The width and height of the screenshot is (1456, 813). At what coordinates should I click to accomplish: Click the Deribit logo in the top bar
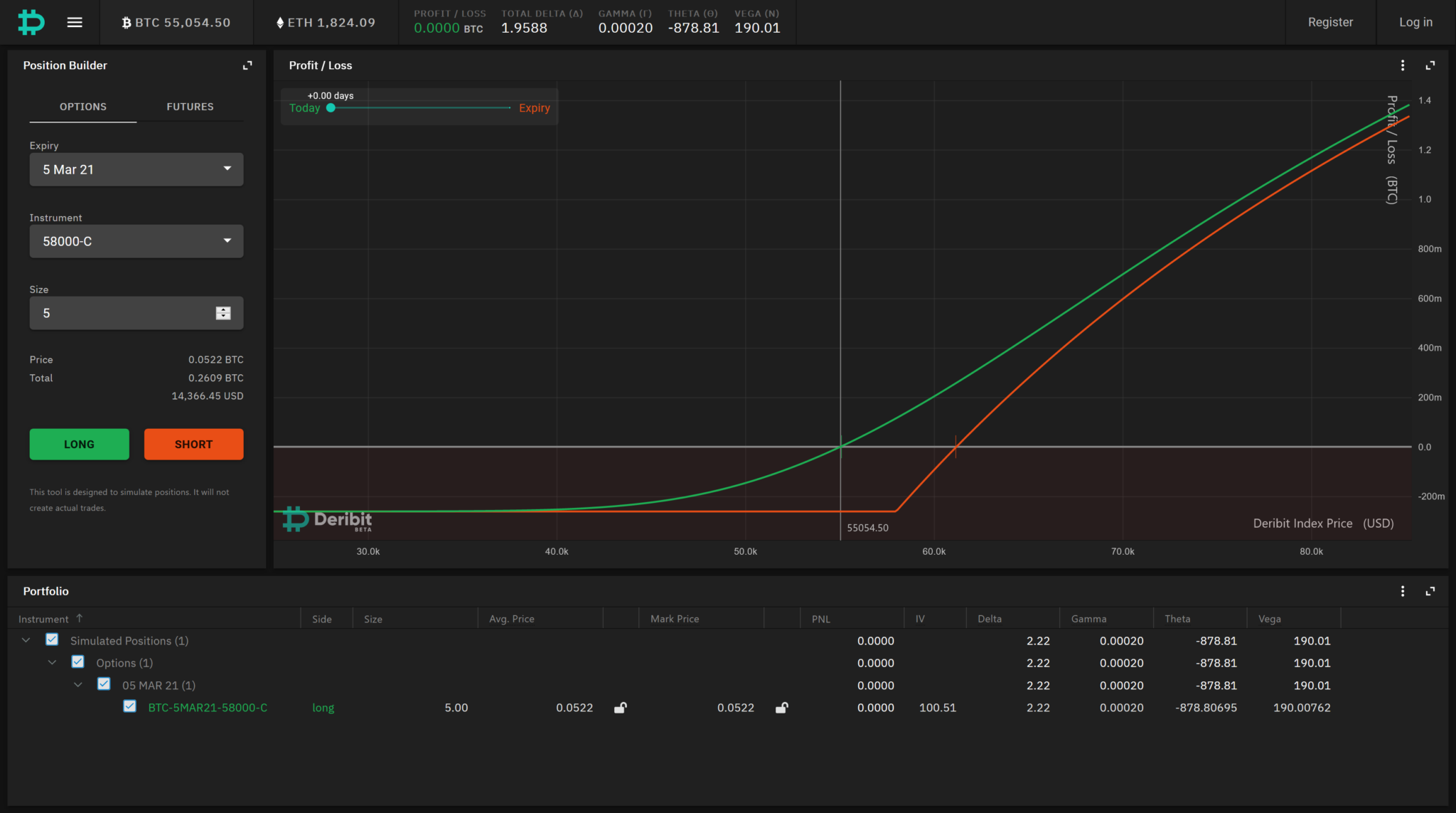point(30,22)
